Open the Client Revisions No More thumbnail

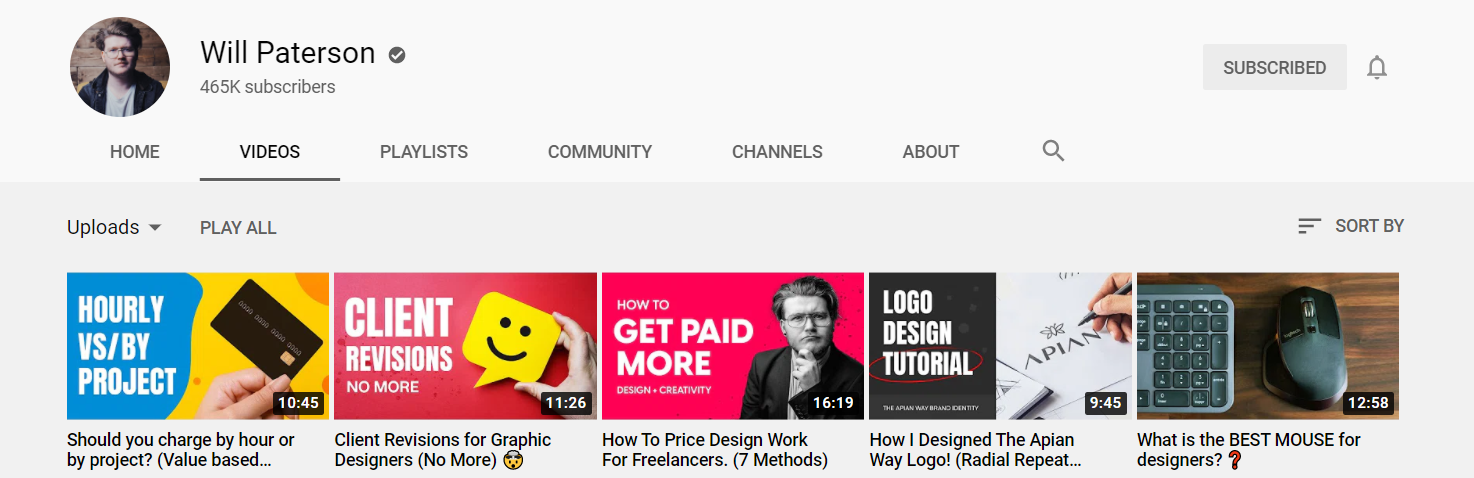click(465, 346)
